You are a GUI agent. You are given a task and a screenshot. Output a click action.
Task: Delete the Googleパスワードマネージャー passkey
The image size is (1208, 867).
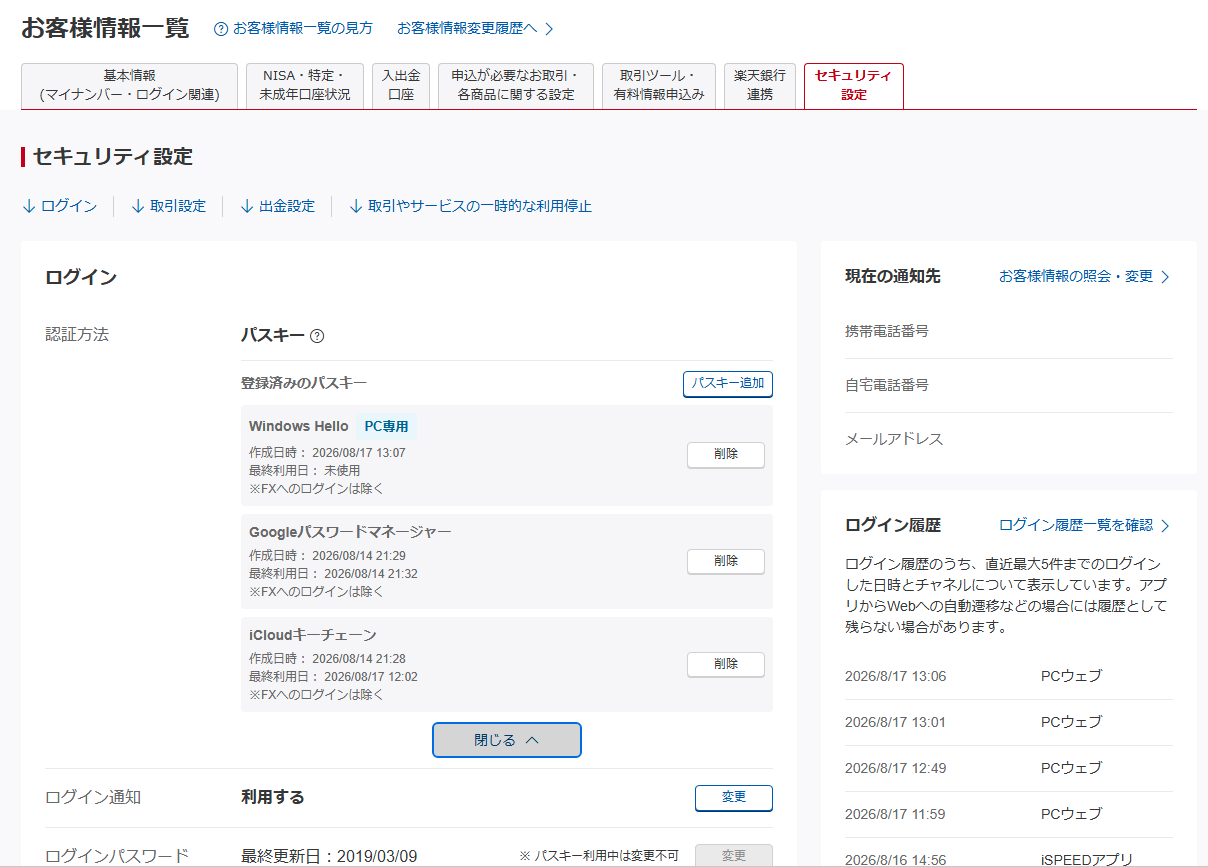pyautogui.click(x=726, y=561)
